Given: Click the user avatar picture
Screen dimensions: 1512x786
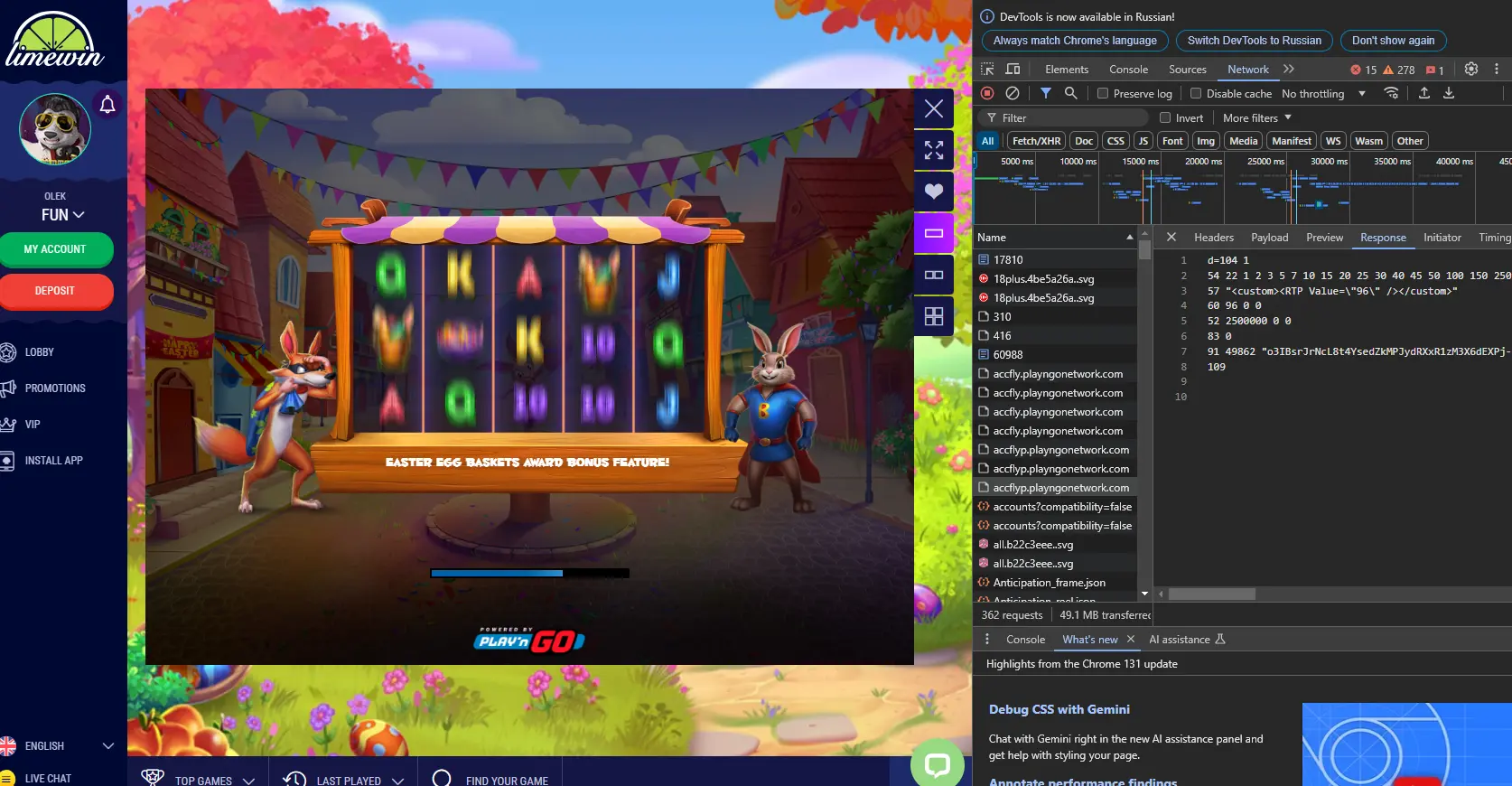Looking at the screenshot, I should [54, 130].
